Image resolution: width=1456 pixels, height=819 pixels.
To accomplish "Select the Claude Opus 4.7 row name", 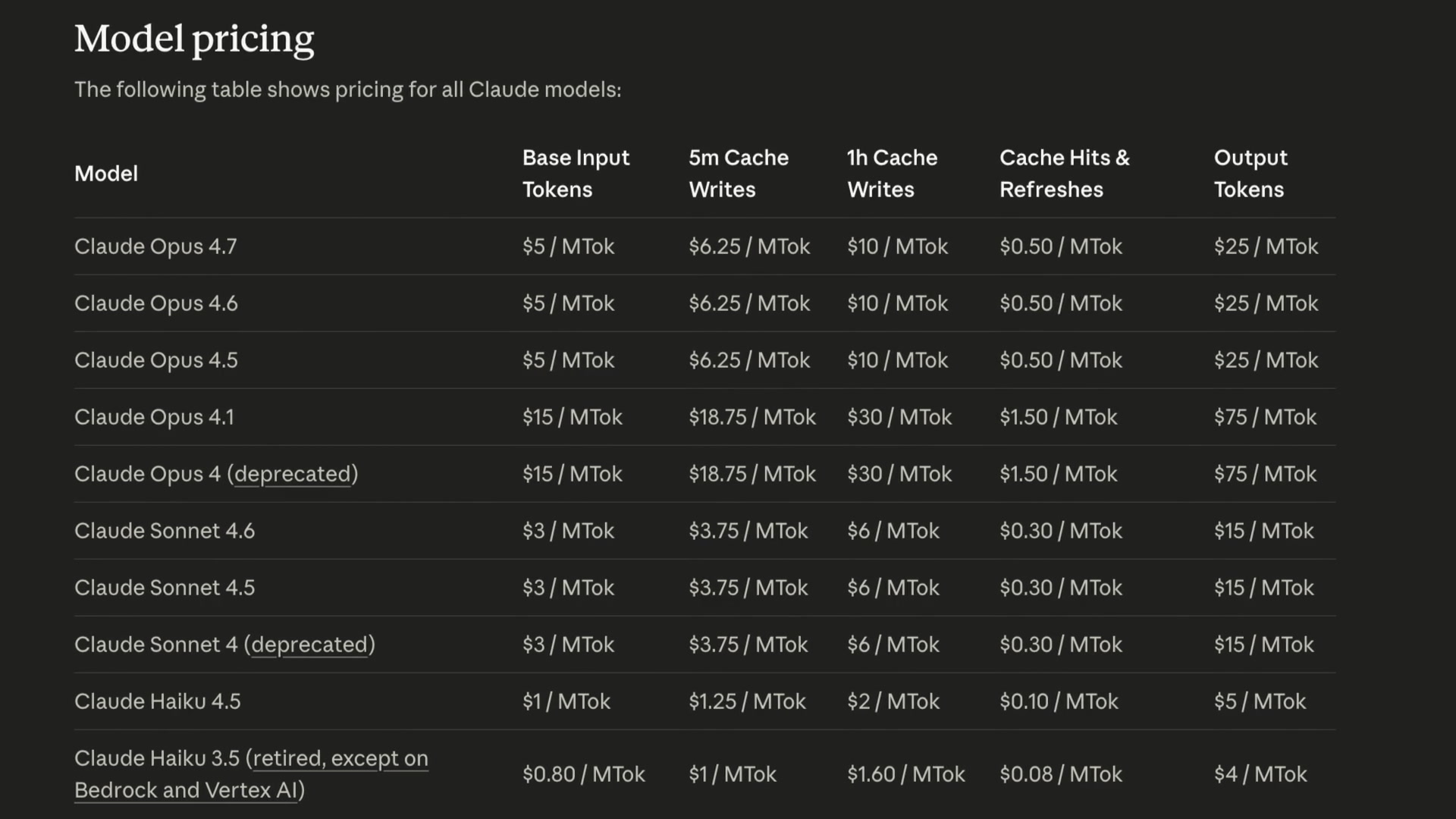I will tap(155, 246).
